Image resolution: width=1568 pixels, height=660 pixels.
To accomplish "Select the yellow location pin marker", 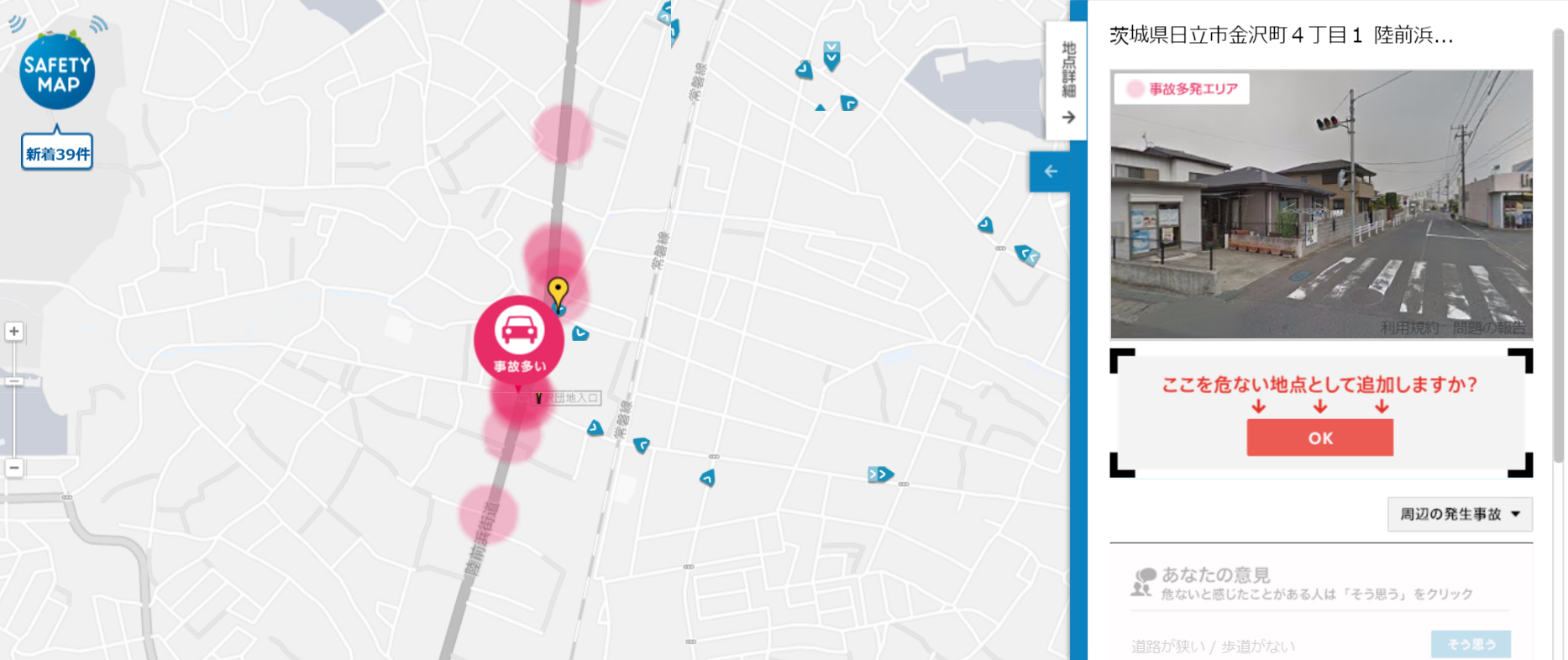I will pos(558,294).
